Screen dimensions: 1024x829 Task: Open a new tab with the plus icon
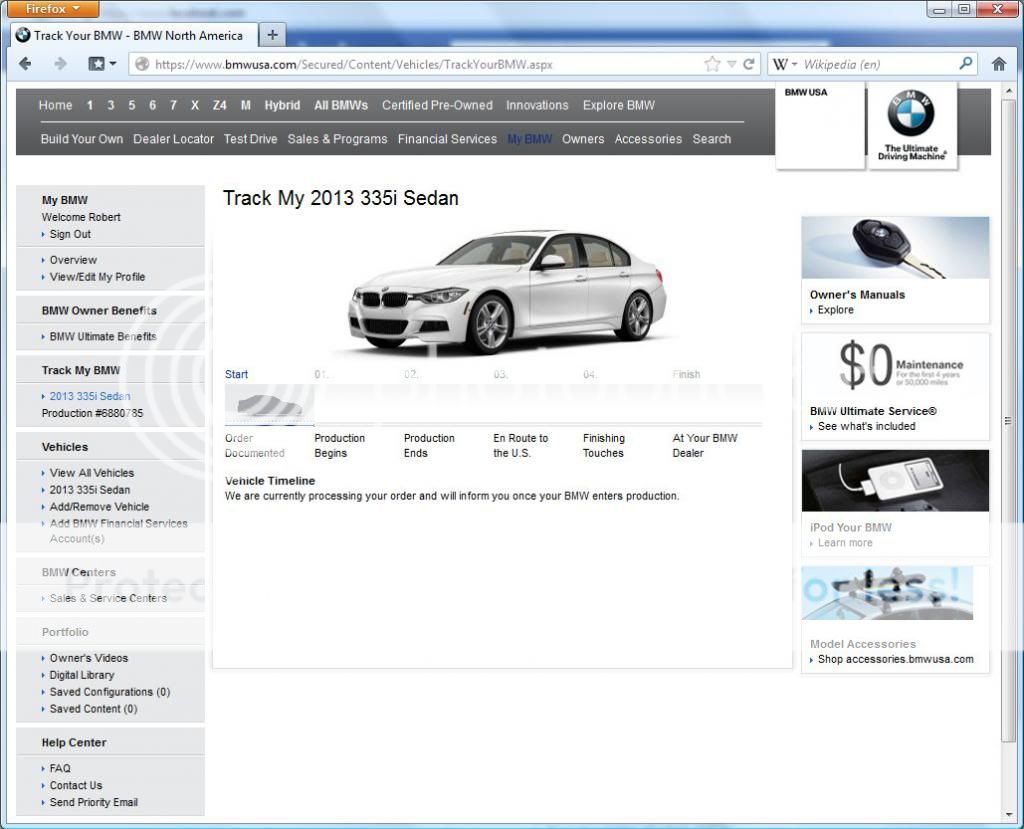(x=271, y=34)
